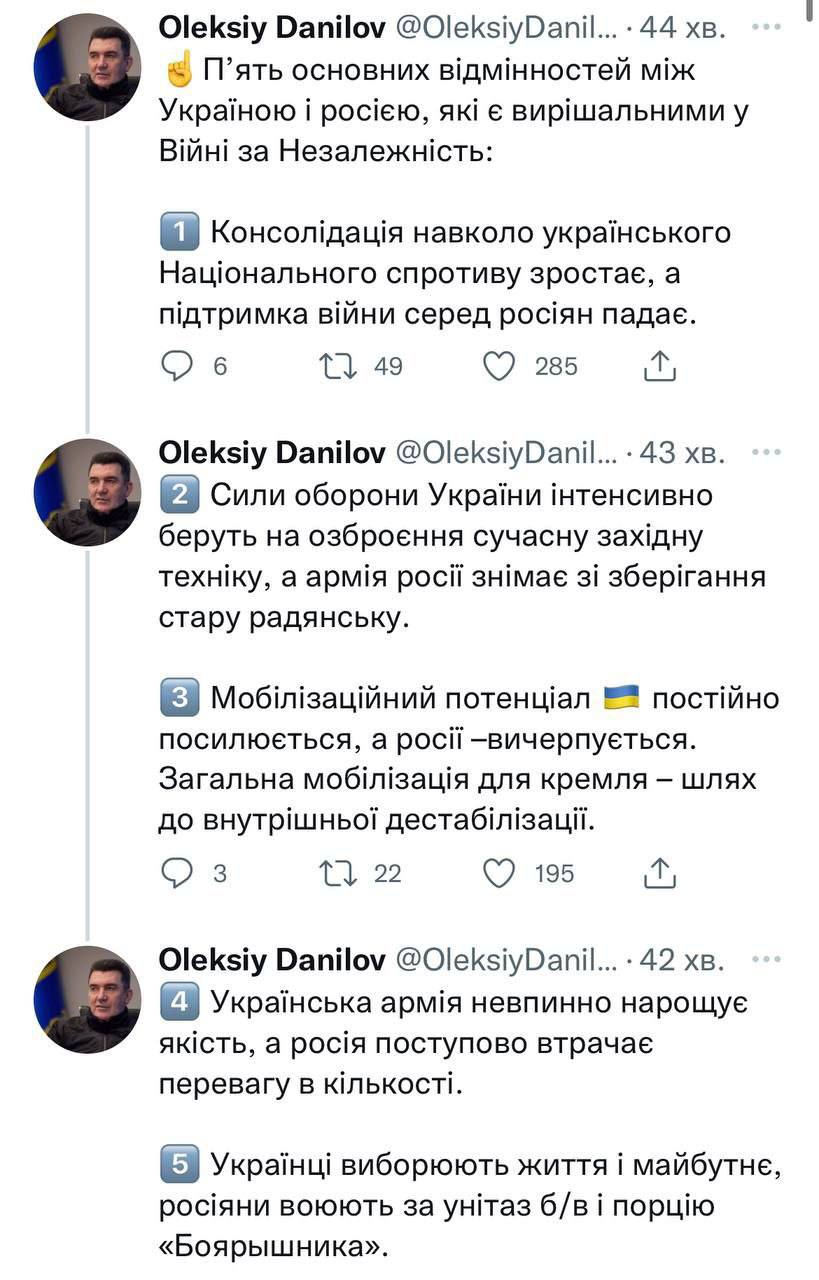Like the first tweet with 285 likes

pos(499,367)
